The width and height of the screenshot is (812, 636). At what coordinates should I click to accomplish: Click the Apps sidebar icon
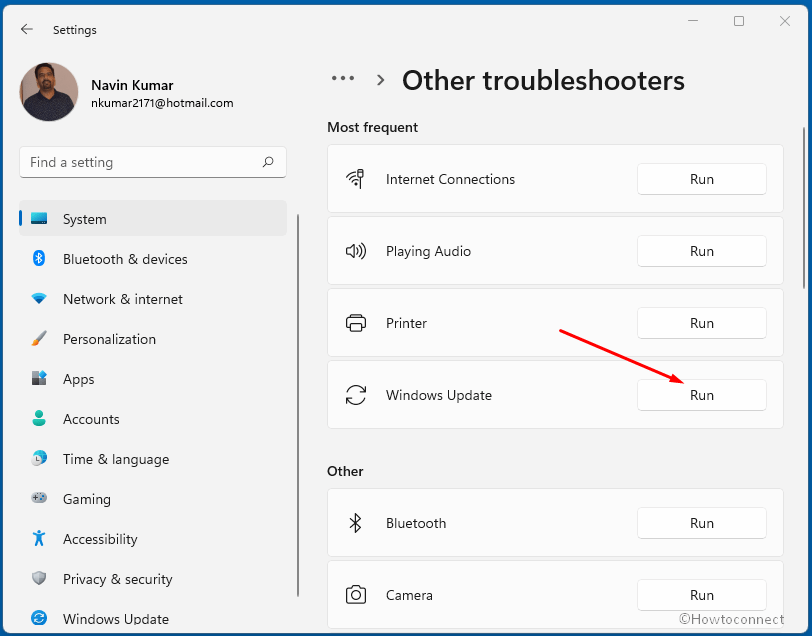coord(39,378)
